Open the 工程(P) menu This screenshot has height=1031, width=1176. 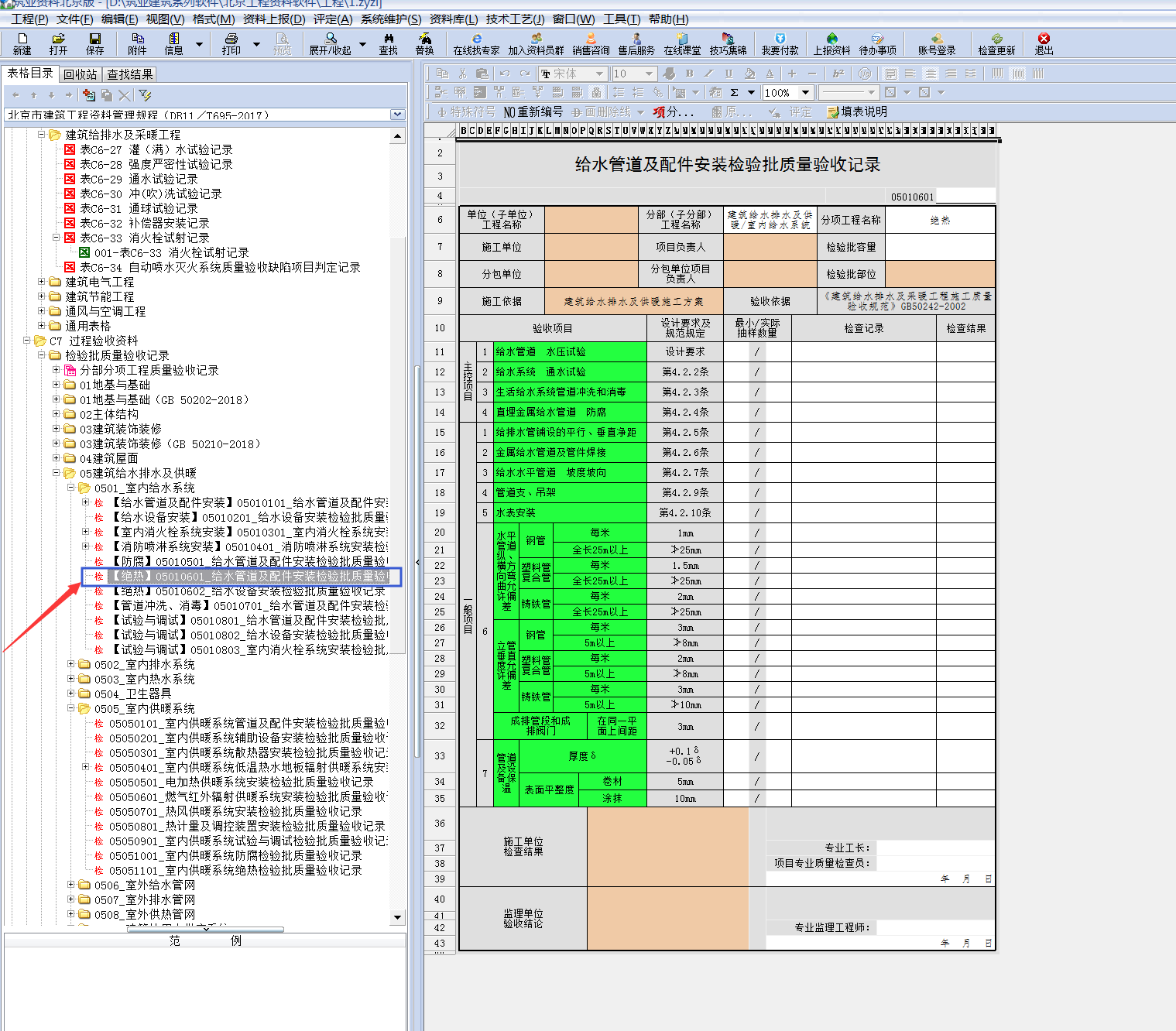(29, 19)
